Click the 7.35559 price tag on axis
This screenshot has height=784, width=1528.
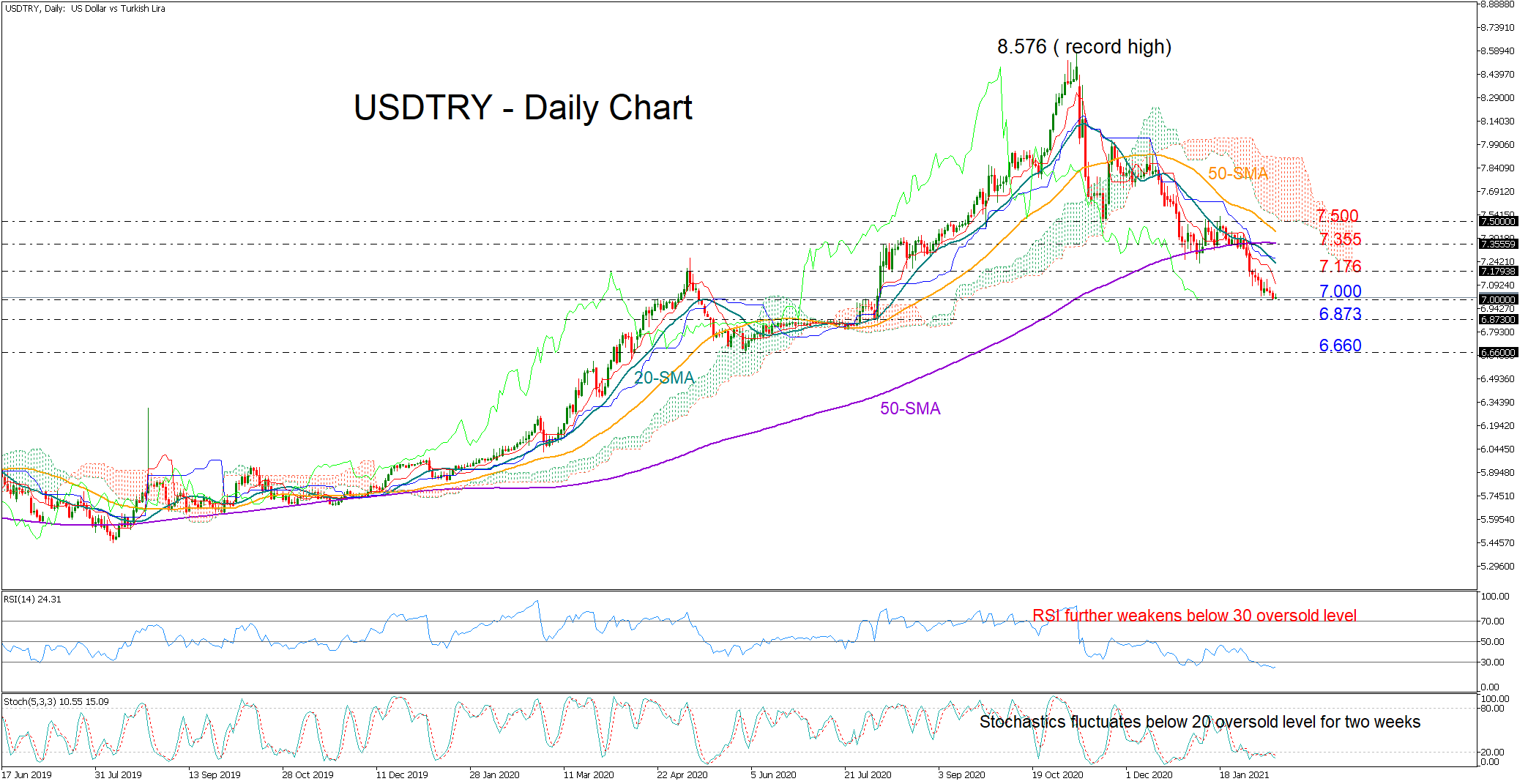1498,244
